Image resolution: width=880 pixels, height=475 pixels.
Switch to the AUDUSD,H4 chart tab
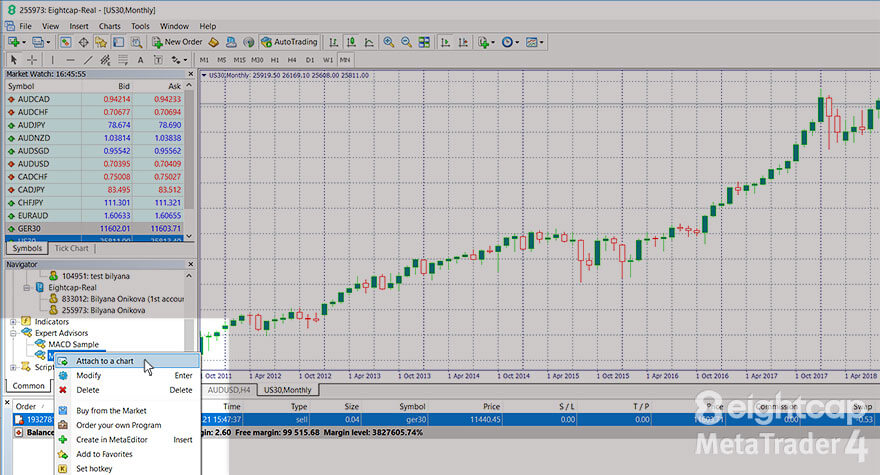coord(229,390)
